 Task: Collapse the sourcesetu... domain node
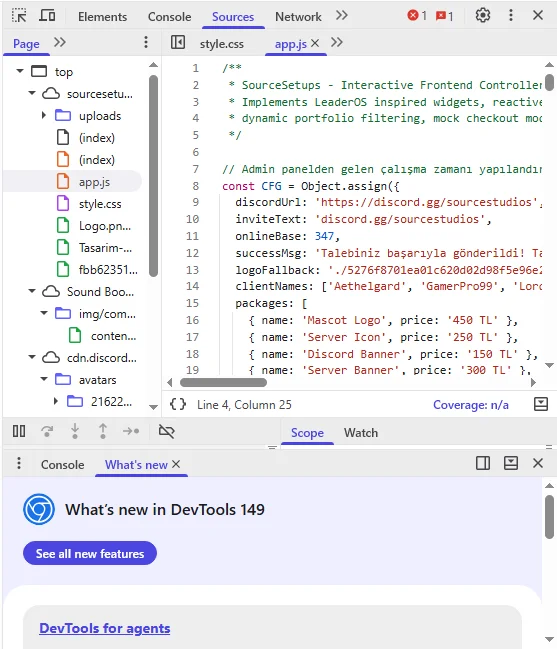(32, 93)
